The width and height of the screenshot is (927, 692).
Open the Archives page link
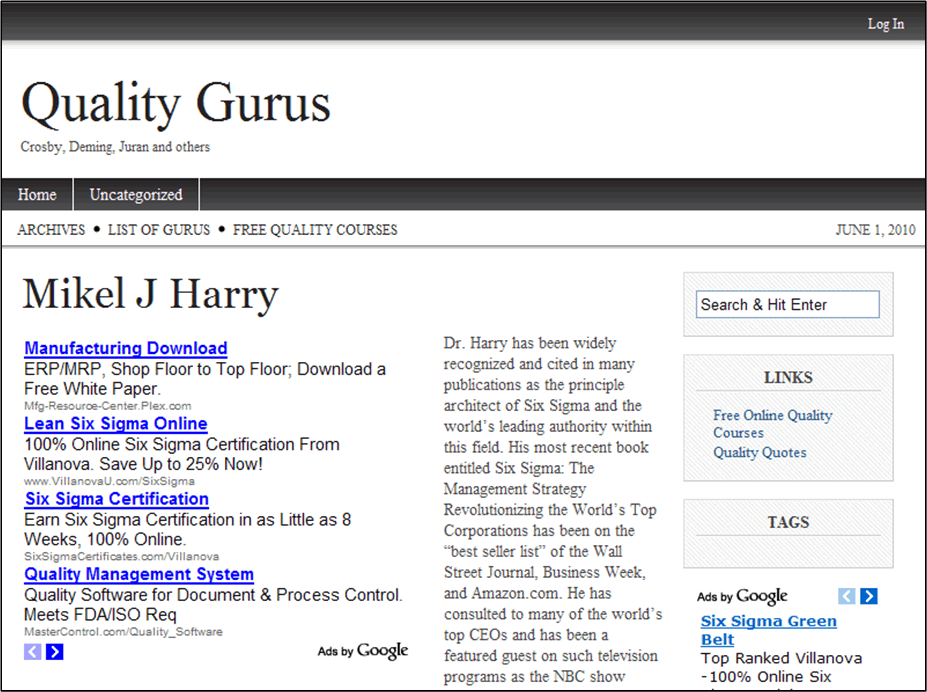click(x=51, y=230)
